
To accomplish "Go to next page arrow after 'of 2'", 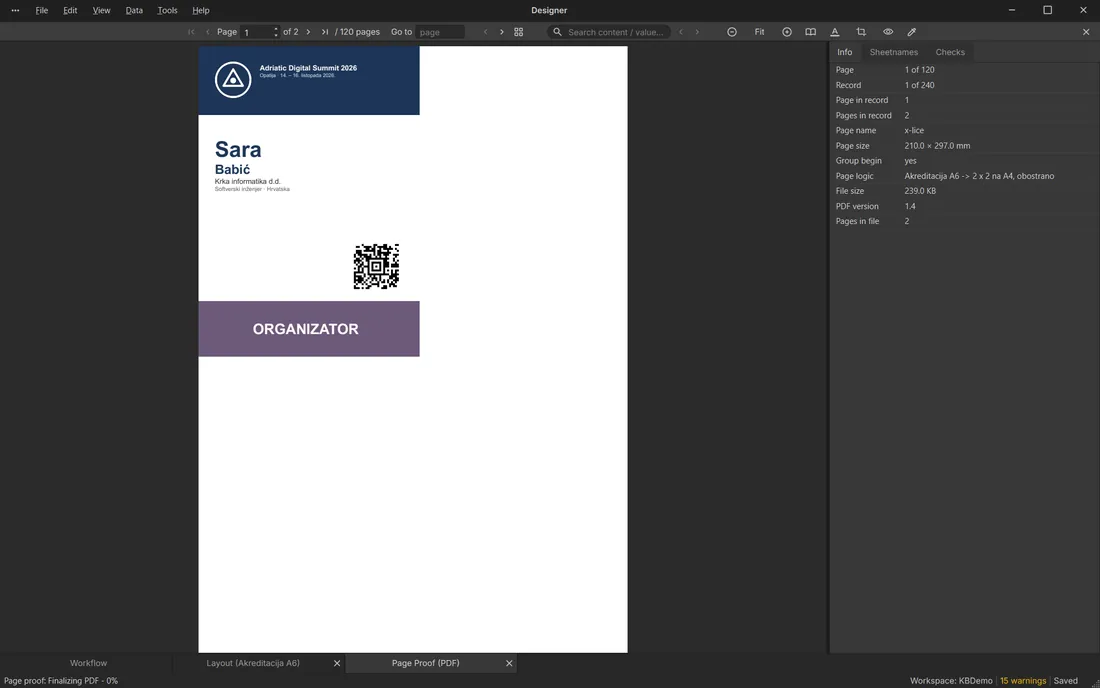I will click(308, 32).
